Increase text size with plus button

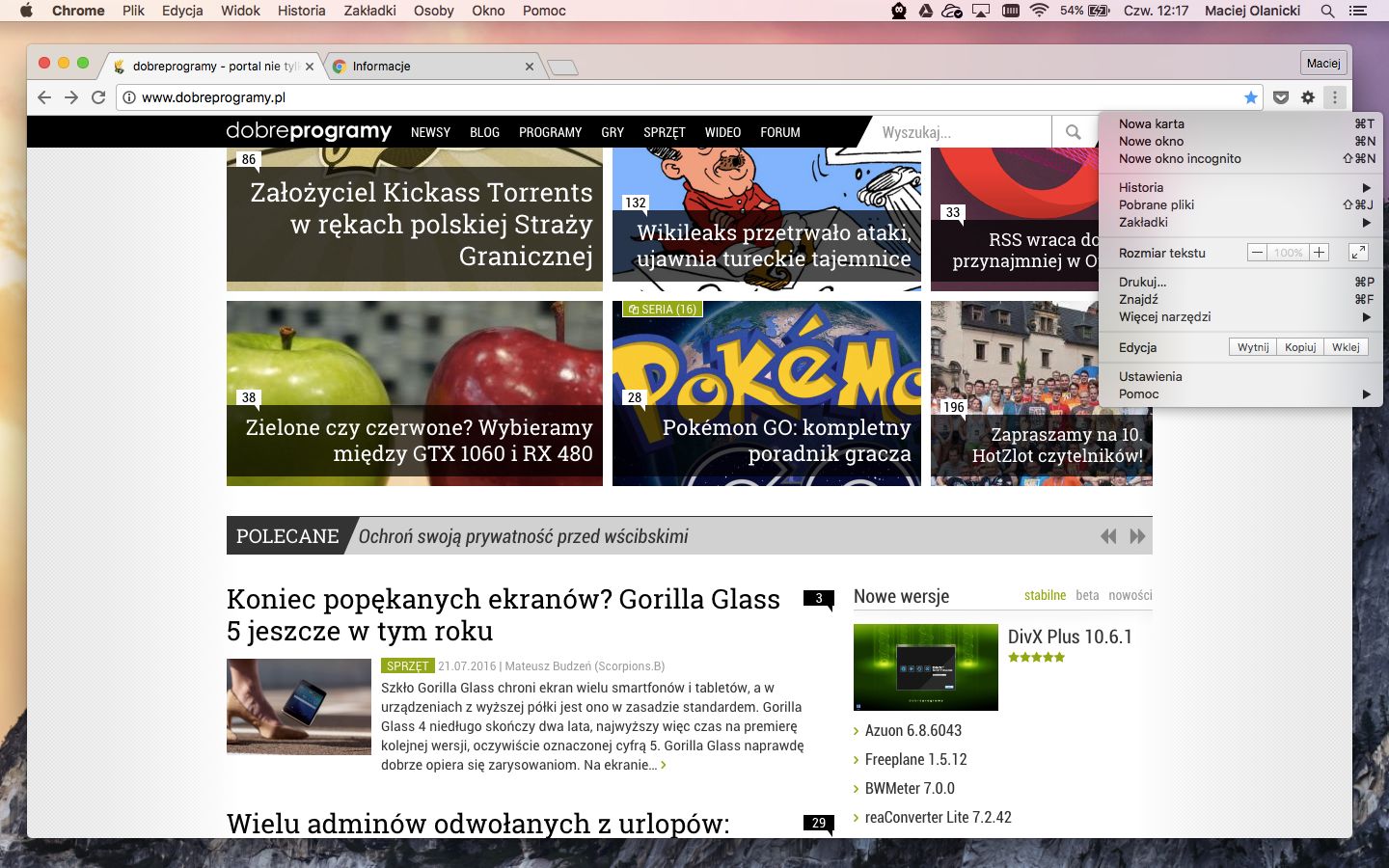[1319, 253]
